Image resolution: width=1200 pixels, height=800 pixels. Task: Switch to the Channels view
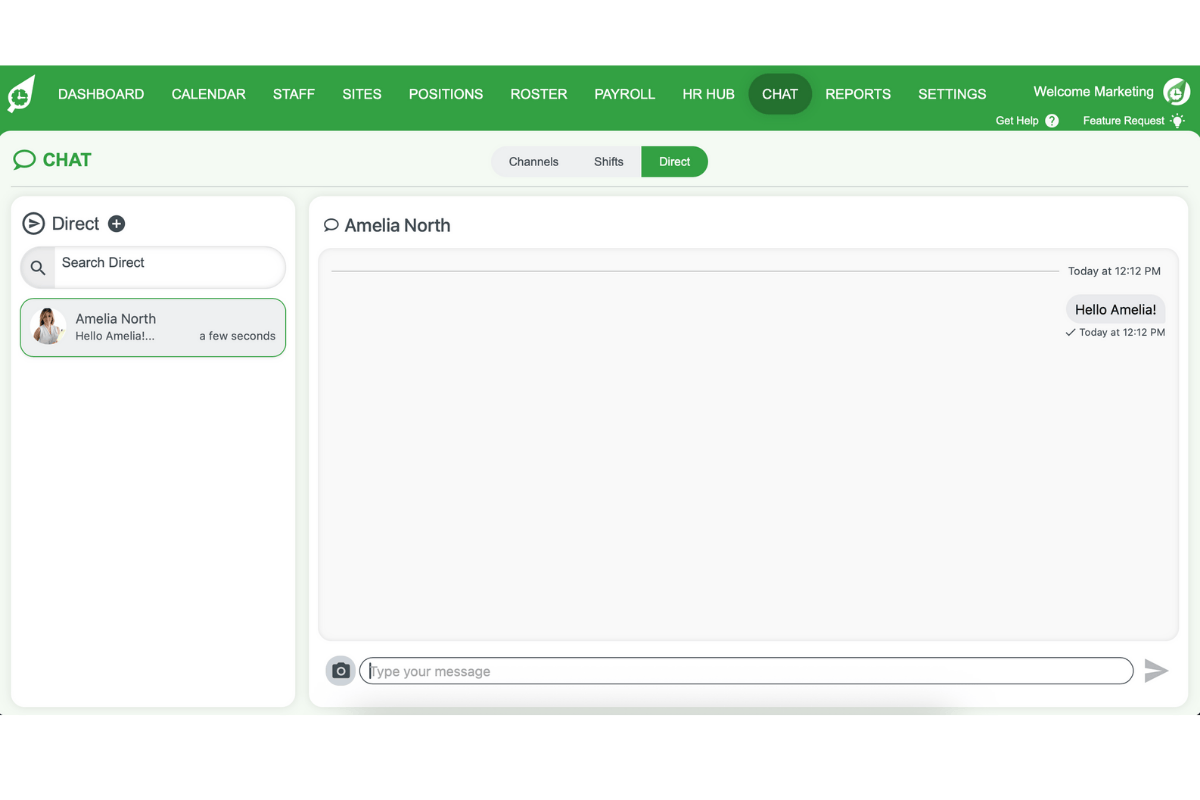(533, 161)
